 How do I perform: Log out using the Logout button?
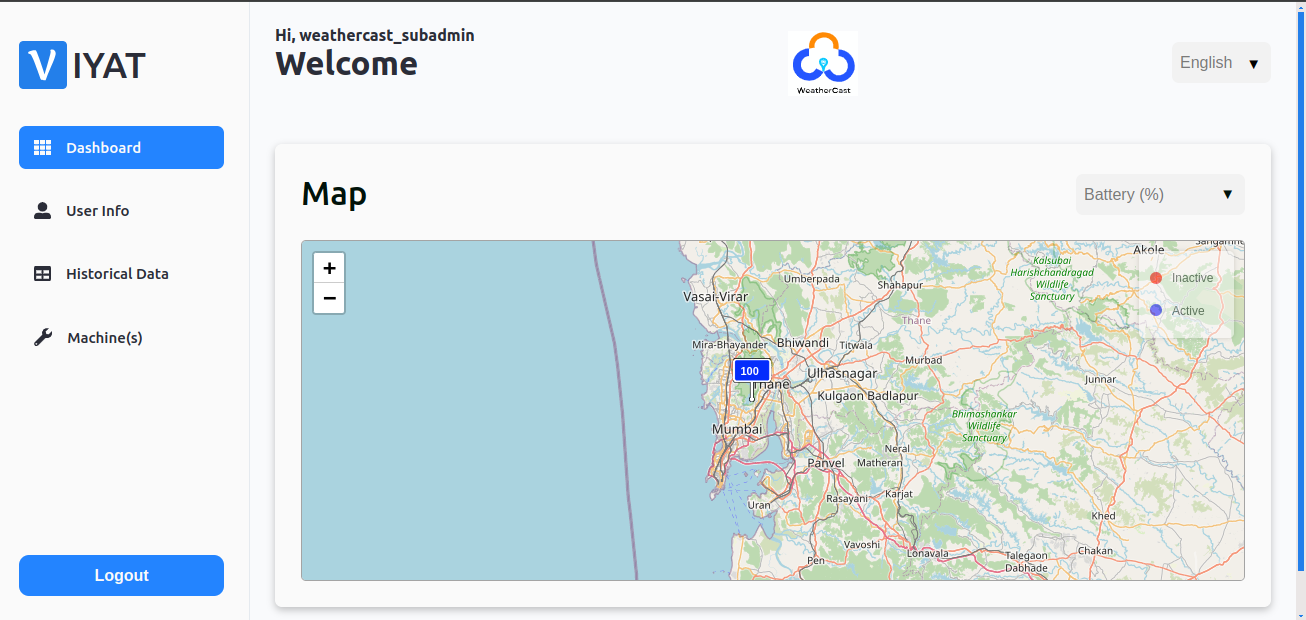pos(121,575)
